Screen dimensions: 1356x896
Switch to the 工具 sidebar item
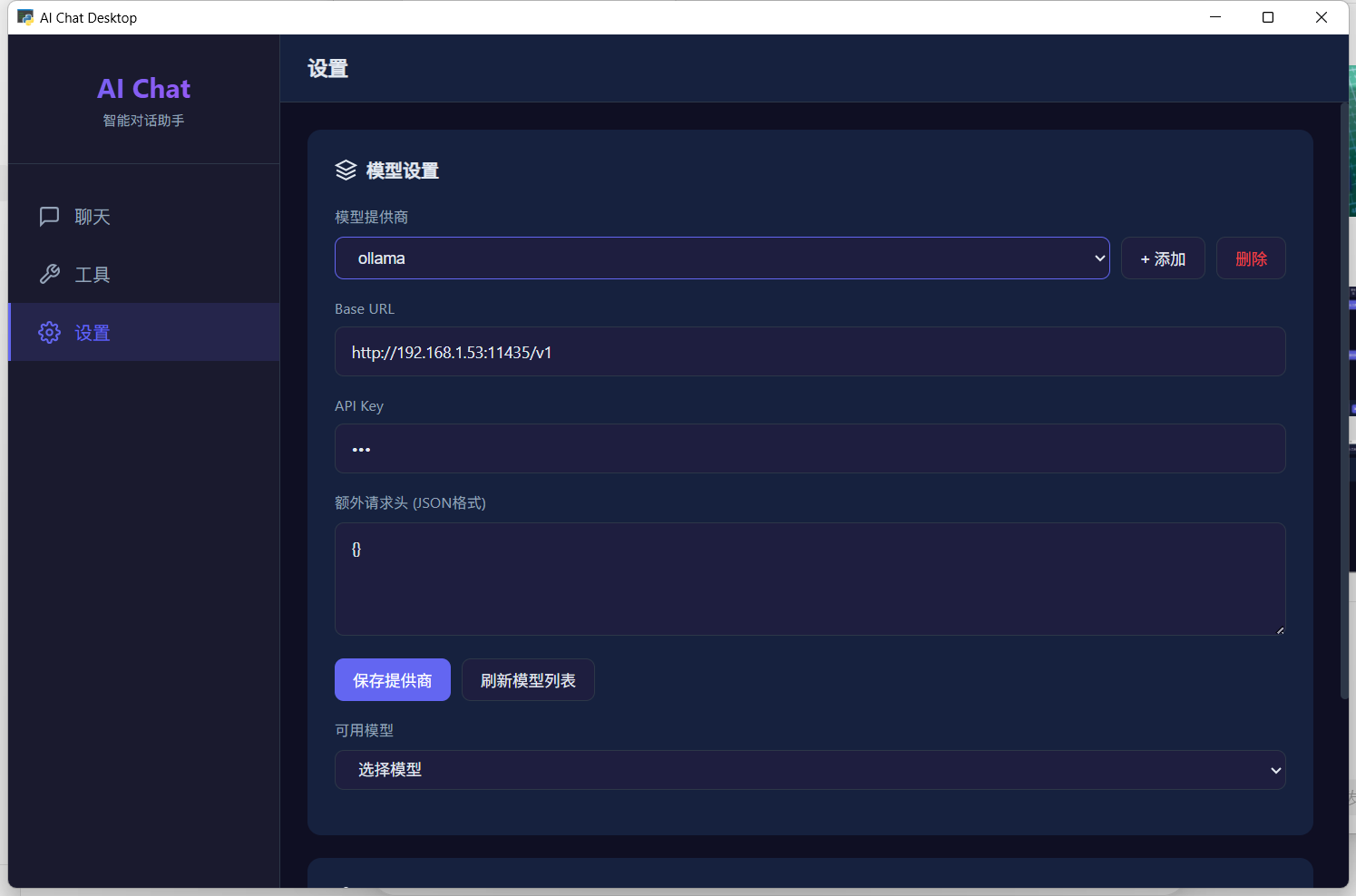[92, 275]
